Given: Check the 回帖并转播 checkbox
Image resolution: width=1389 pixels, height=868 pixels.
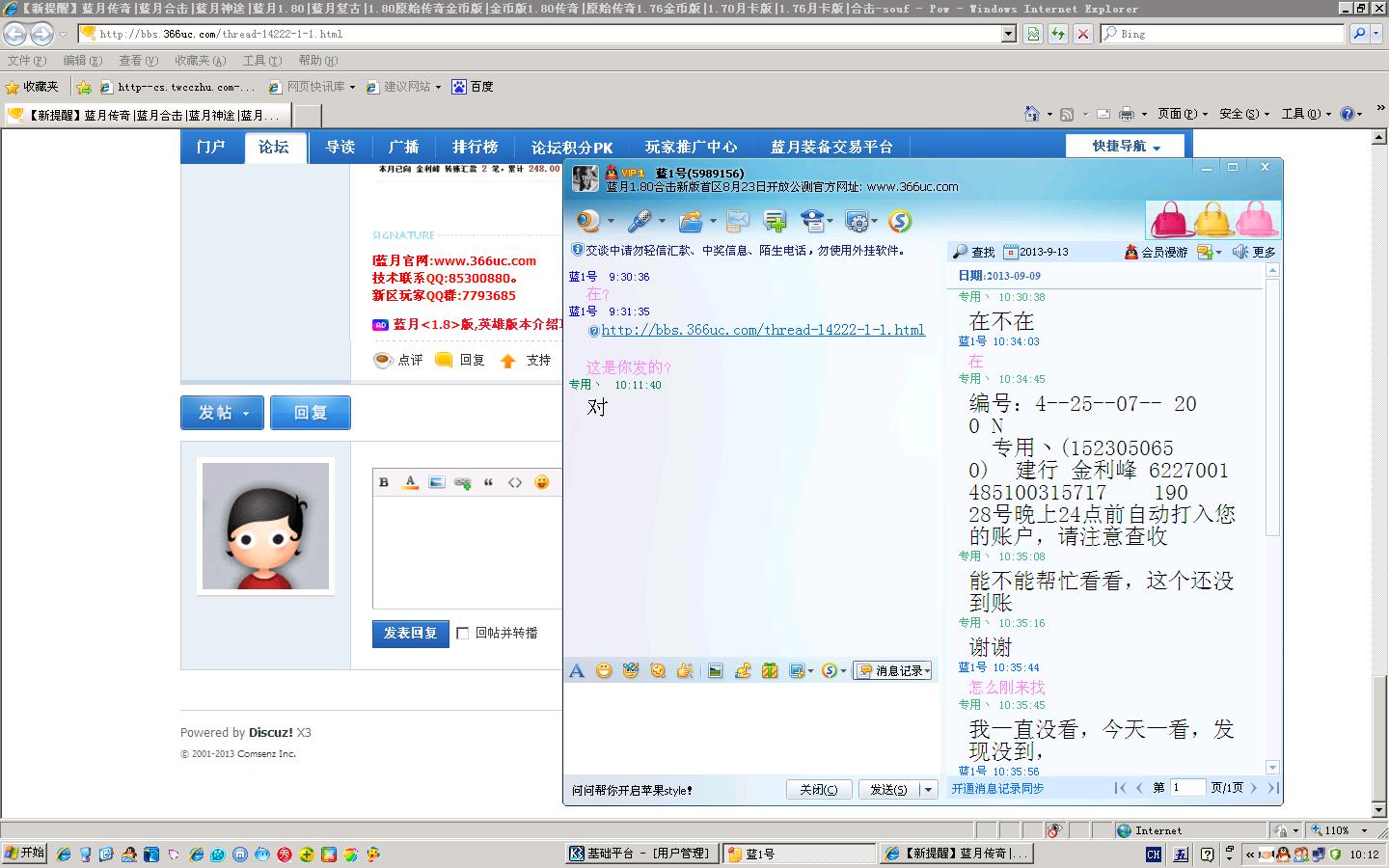Looking at the screenshot, I should pyautogui.click(x=463, y=634).
